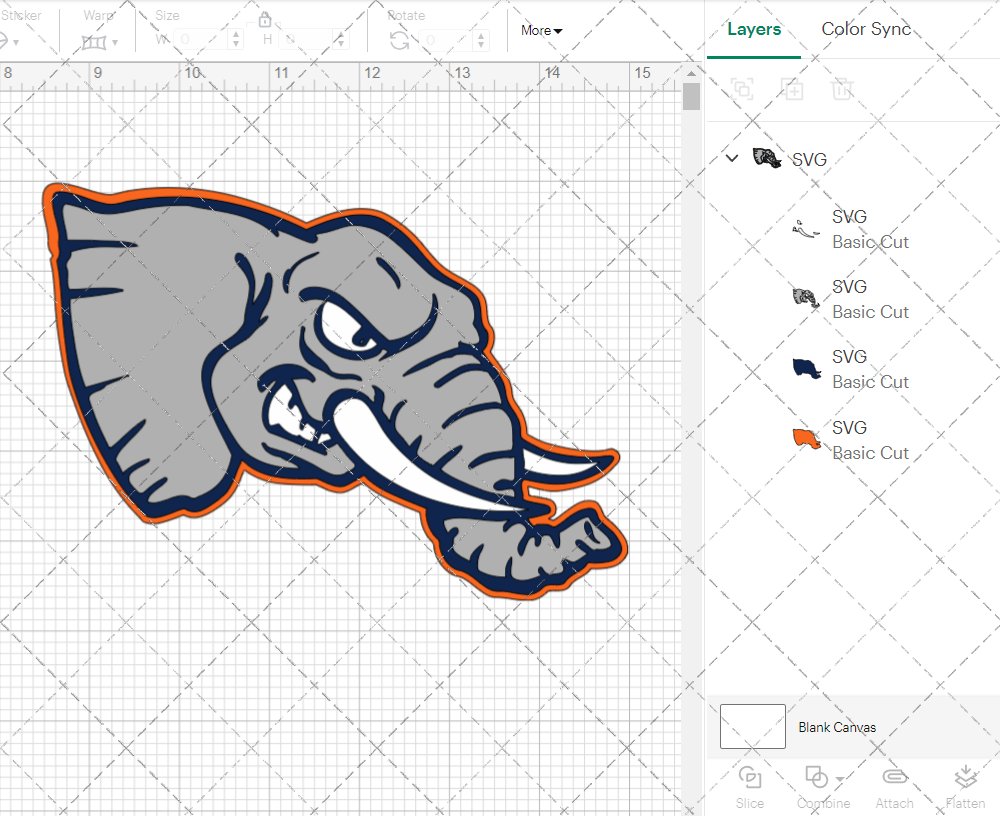Click the rotation angle input field
The image size is (1000, 816).
pos(446,40)
